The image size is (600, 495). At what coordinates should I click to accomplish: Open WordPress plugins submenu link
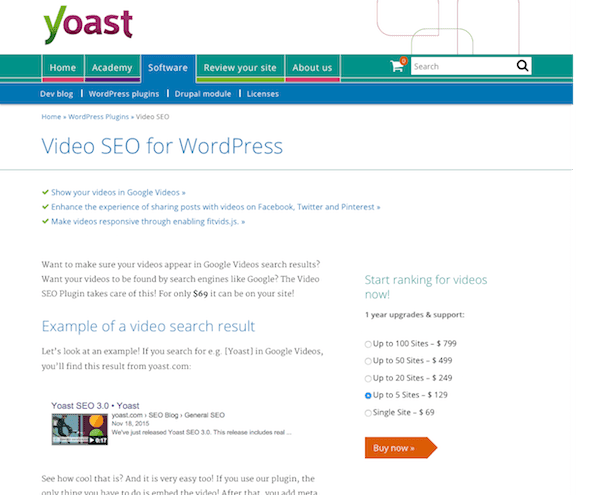(124, 94)
